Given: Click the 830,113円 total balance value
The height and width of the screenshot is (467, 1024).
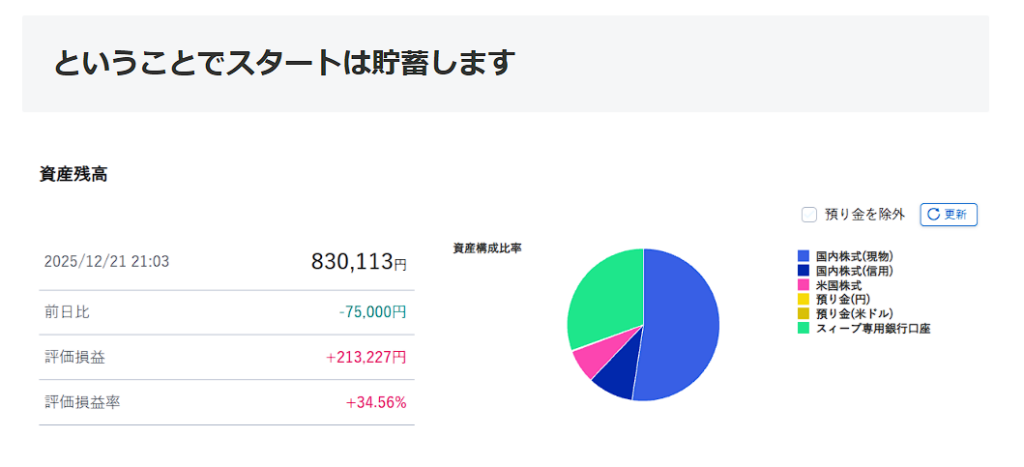Looking at the screenshot, I should point(358,262).
